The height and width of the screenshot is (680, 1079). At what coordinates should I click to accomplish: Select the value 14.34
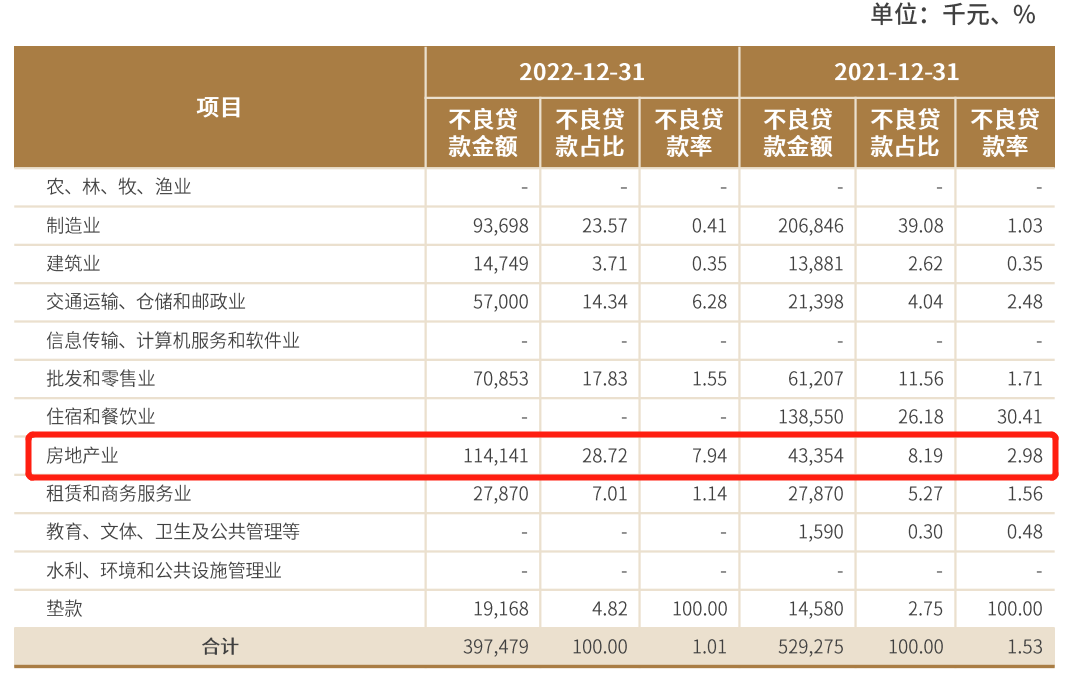click(x=604, y=301)
